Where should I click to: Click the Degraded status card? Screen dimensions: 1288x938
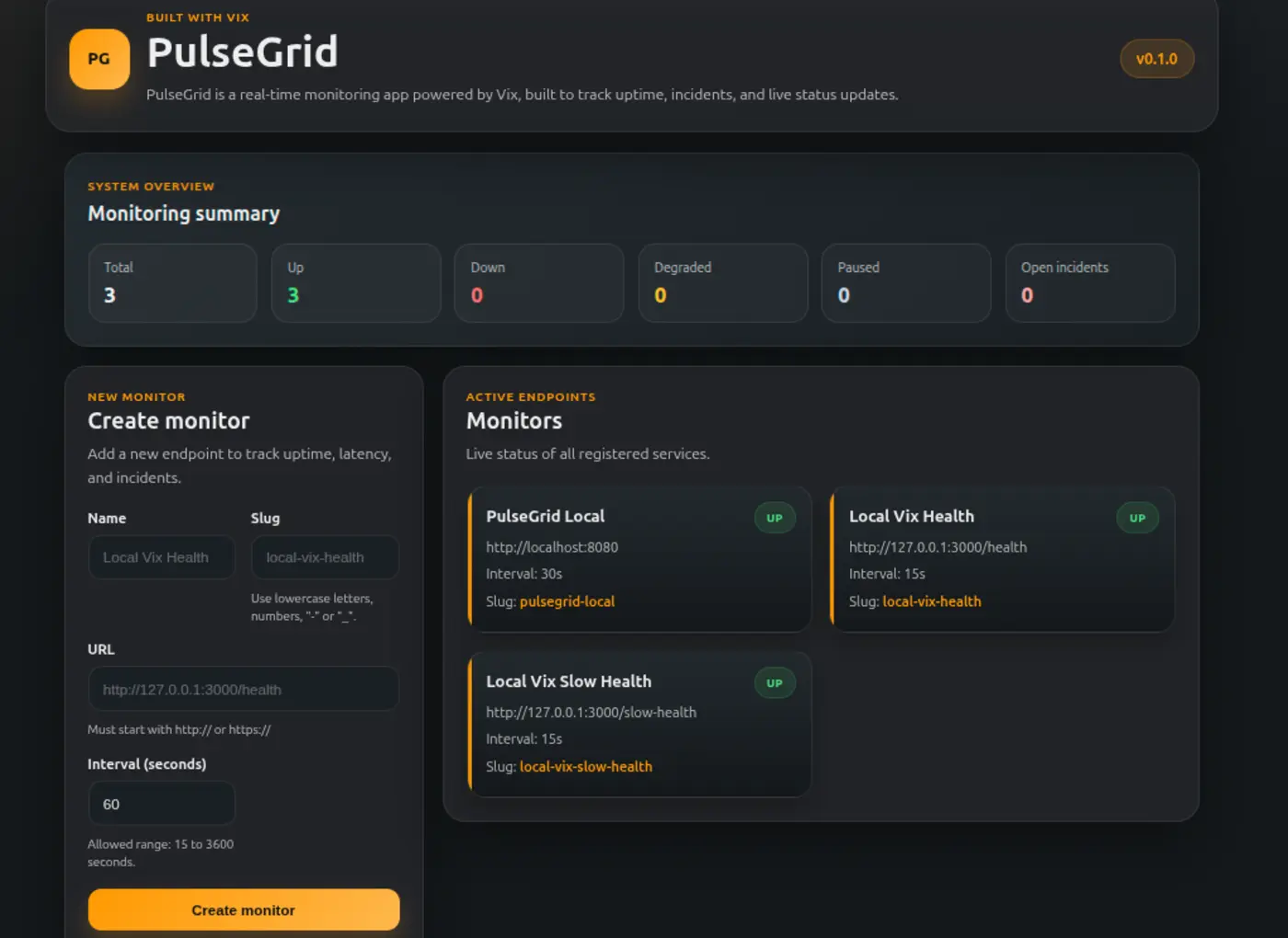click(x=722, y=283)
